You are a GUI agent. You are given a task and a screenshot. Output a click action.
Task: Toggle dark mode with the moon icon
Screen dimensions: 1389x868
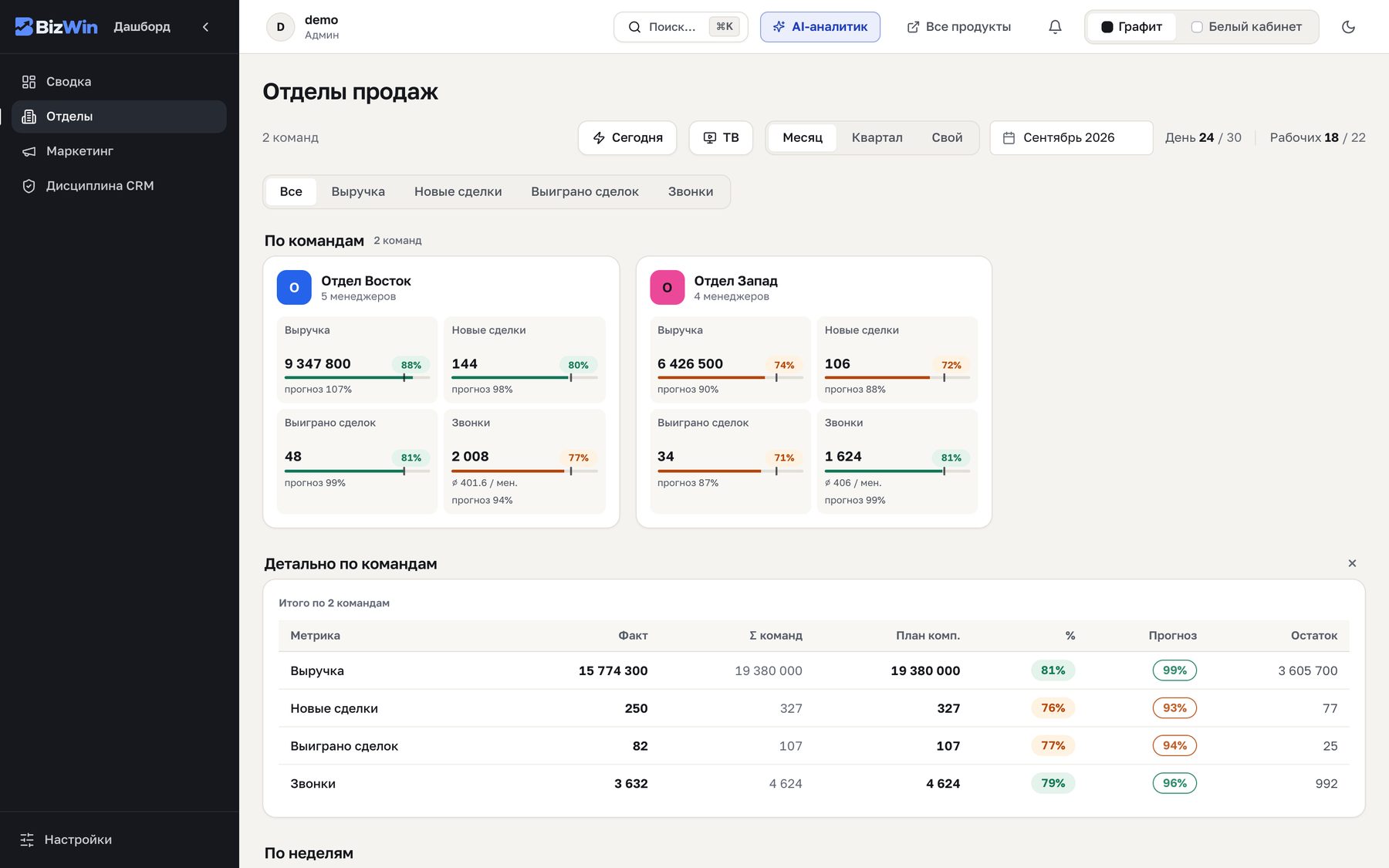[x=1348, y=27]
